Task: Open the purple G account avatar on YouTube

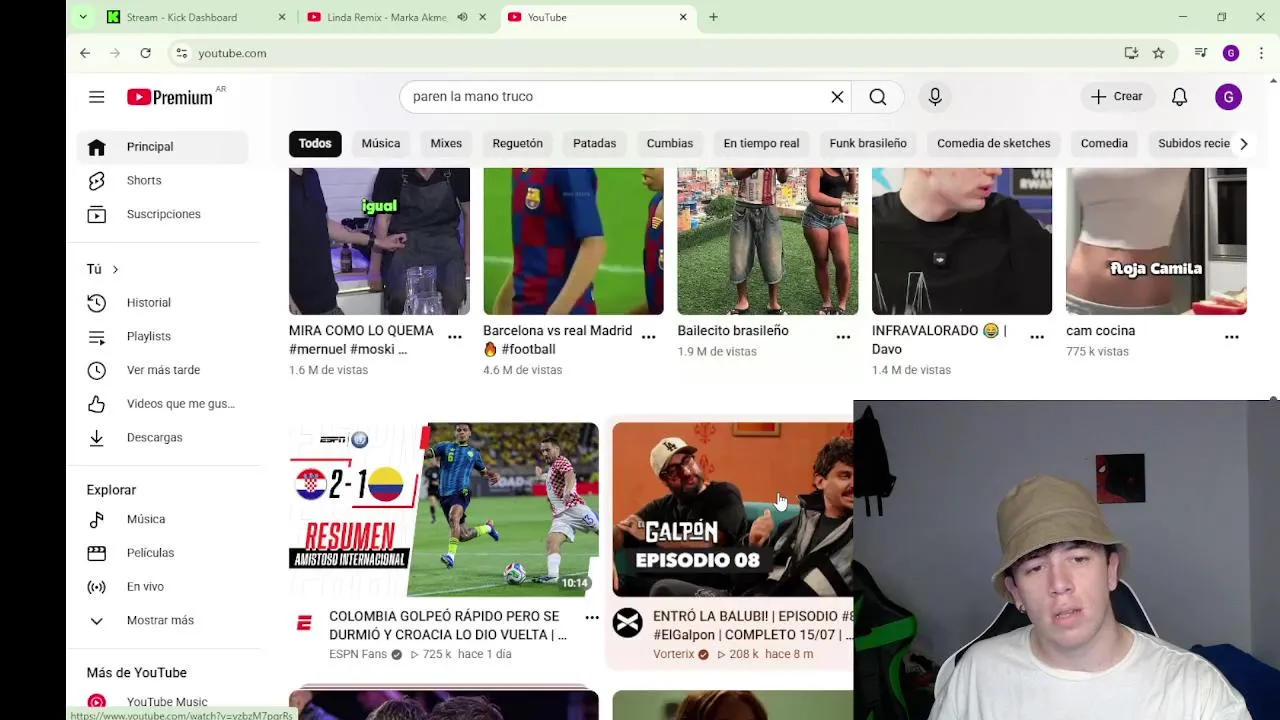Action: [1228, 97]
